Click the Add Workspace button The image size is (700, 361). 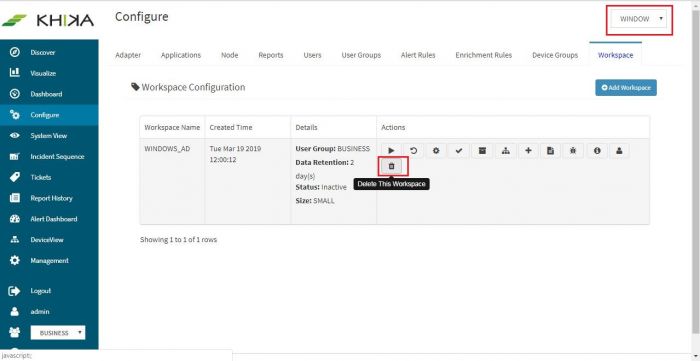click(x=626, y=88)
